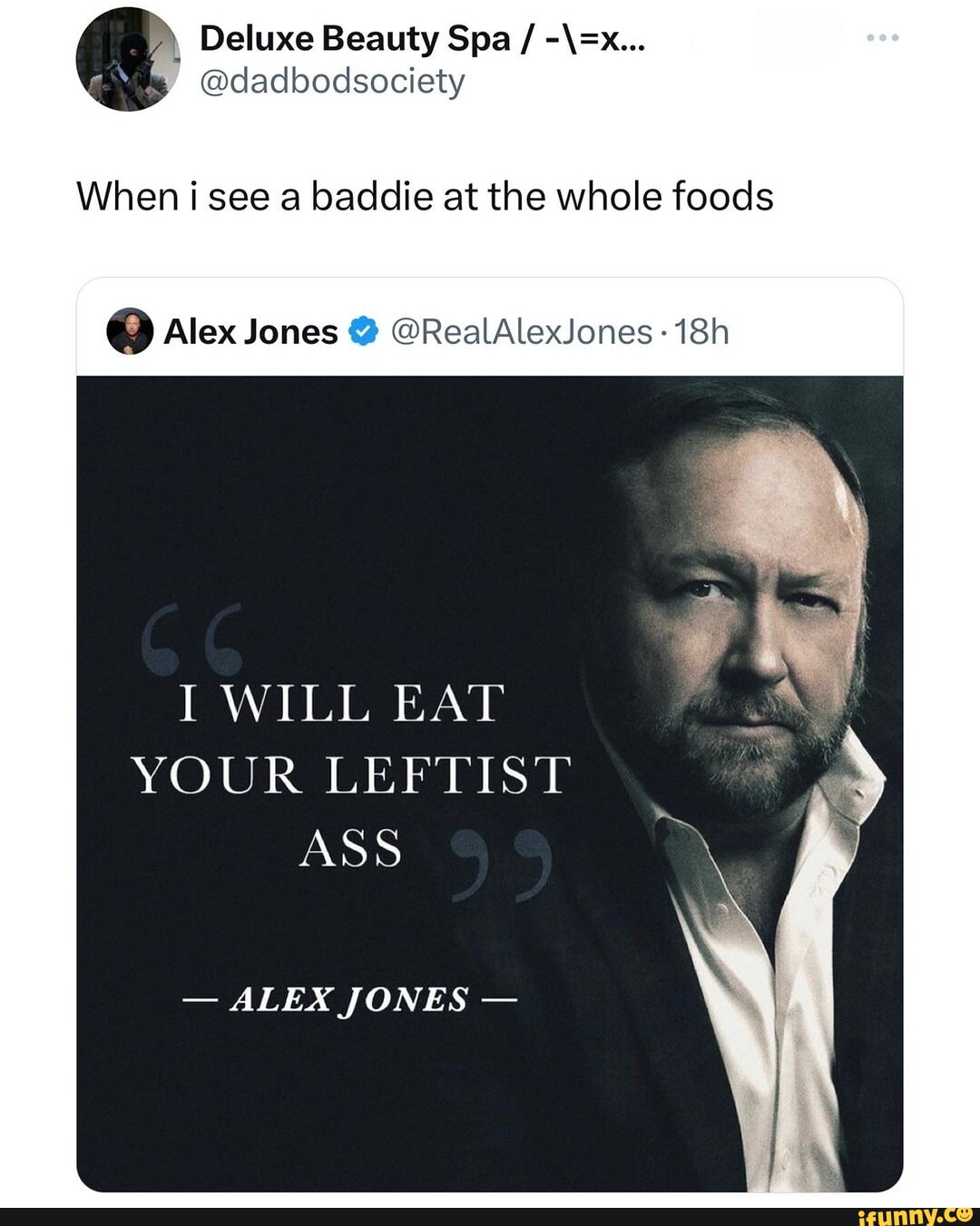This screenshot has width=980, height=1226.
Task: Select the baddie at whole foods tweet text
Action: (425, 196)
